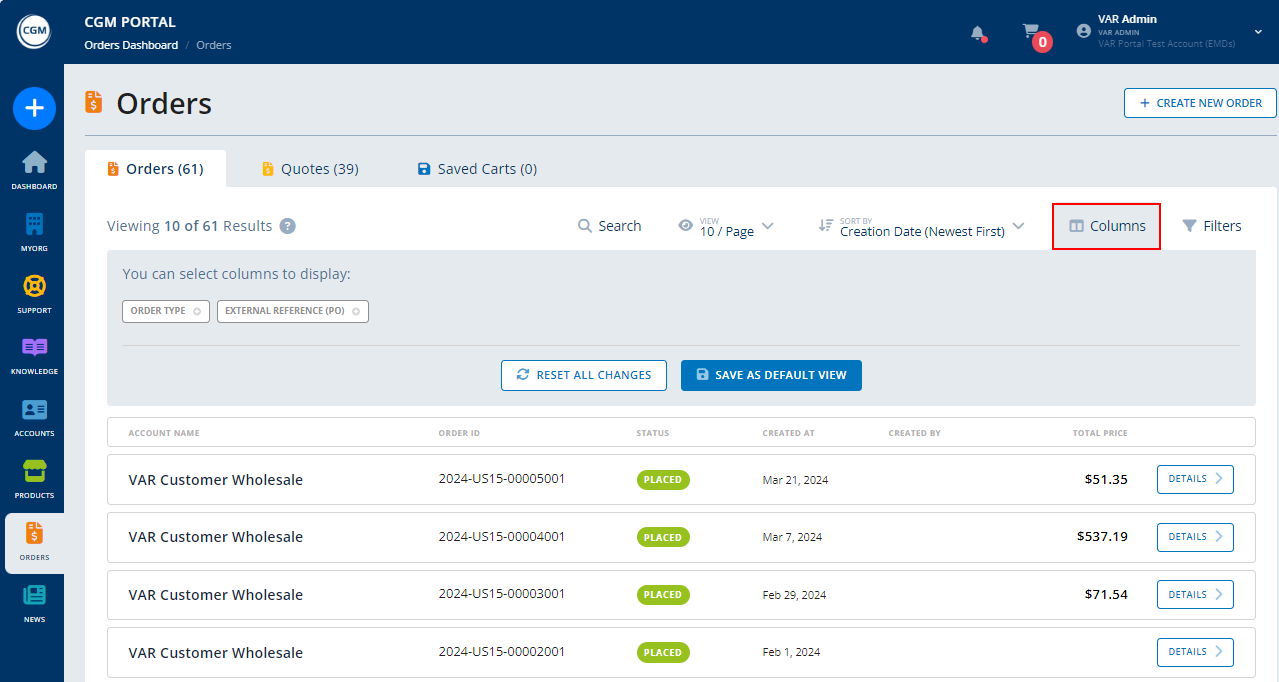Screen dimensions: 1279x682
Task: Open the notifications bell
Action: tap(978, 33)
